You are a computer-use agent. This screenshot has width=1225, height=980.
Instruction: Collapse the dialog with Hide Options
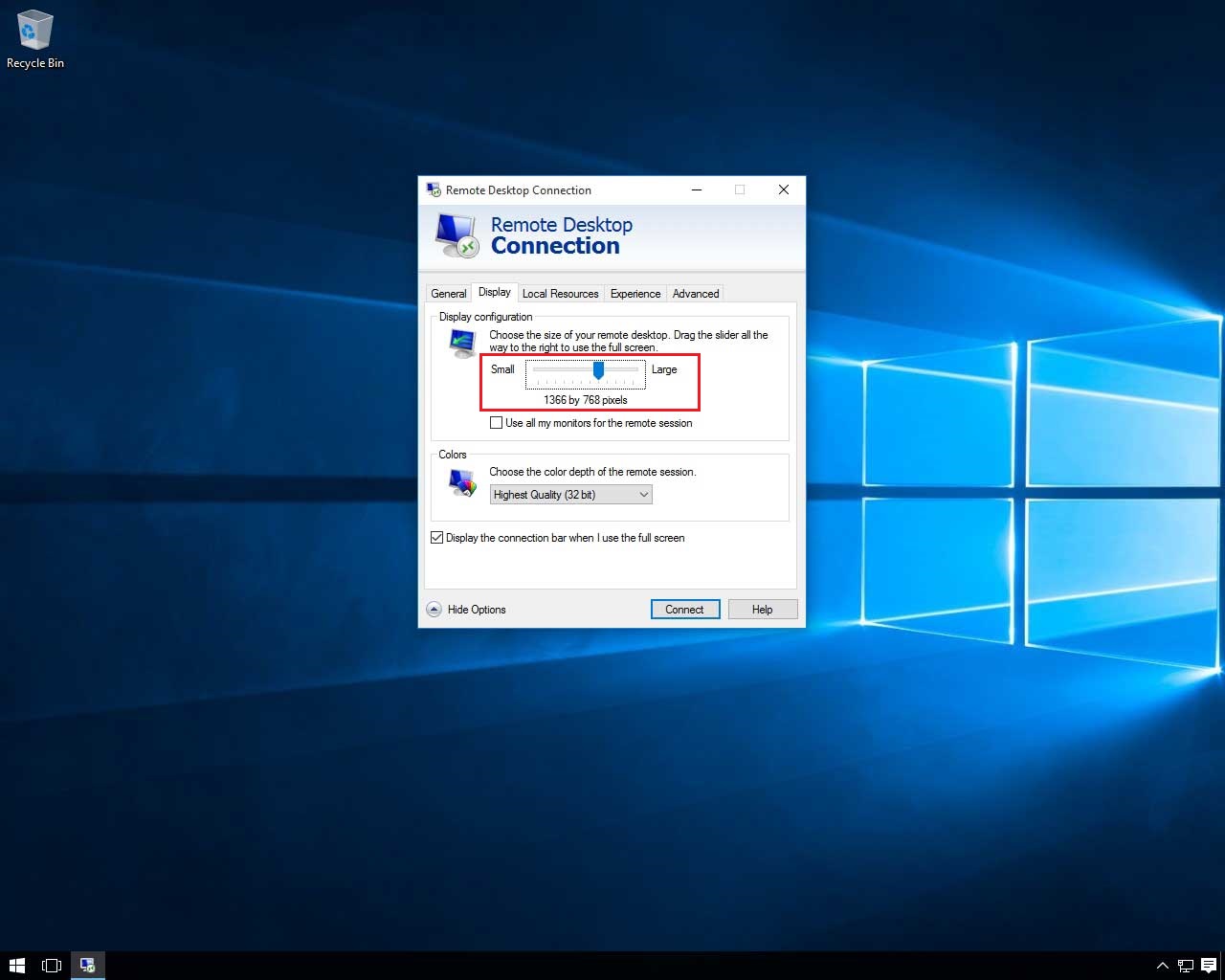tap(465, 610)
